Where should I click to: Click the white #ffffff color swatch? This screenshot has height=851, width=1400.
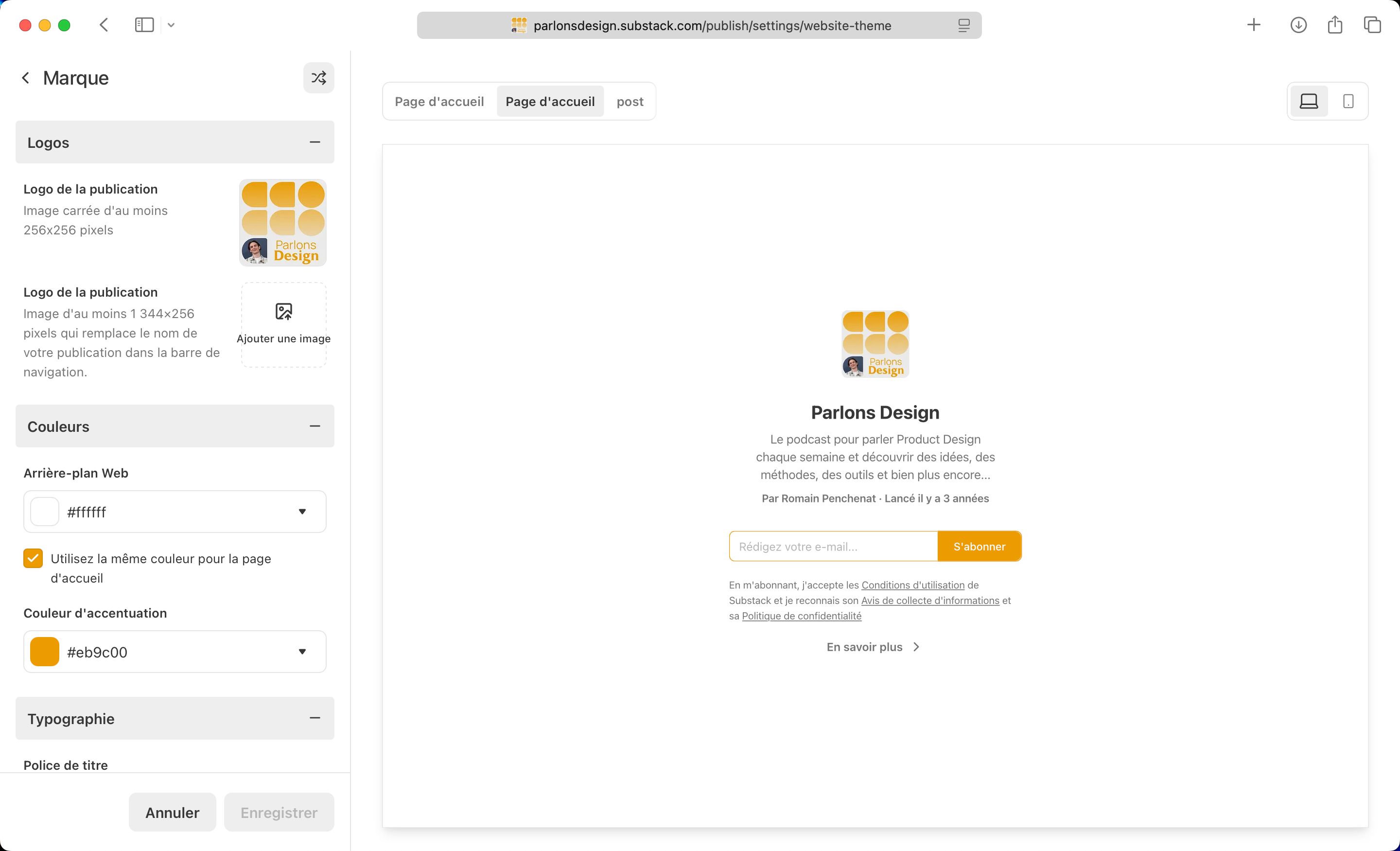44,512
